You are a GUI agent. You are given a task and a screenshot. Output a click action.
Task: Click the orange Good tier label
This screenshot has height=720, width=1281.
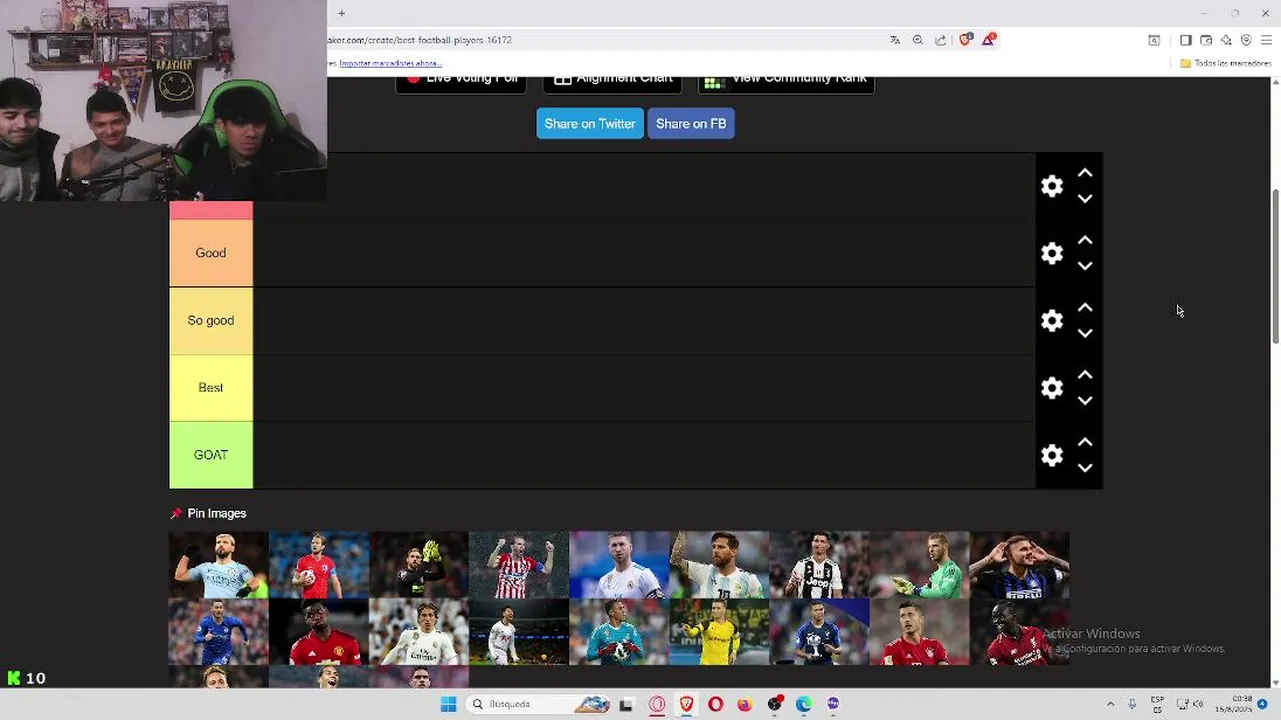click(x=211, y=253)
